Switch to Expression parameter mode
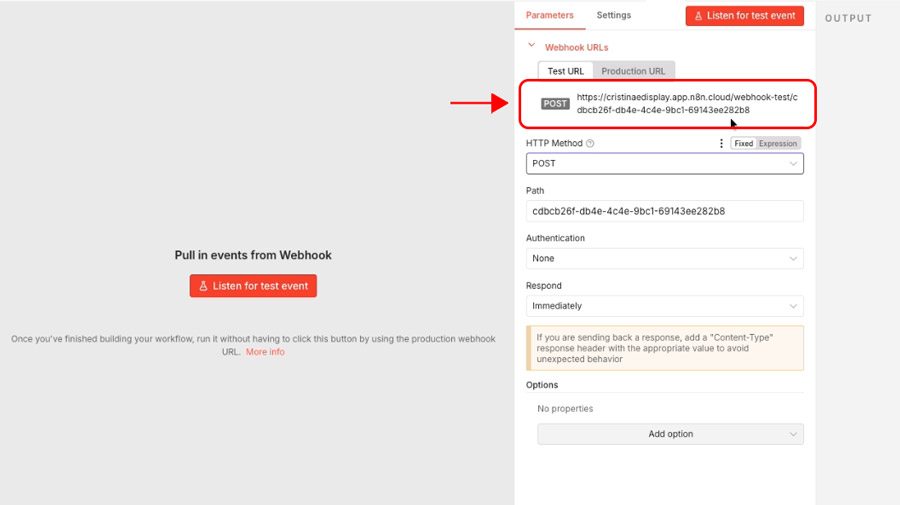 (x=778, y=144)
